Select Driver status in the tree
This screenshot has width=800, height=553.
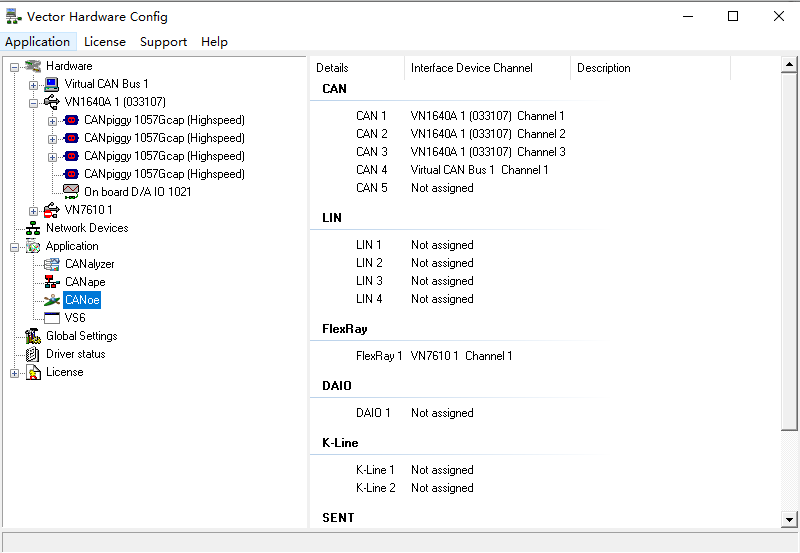click(76, 354)
